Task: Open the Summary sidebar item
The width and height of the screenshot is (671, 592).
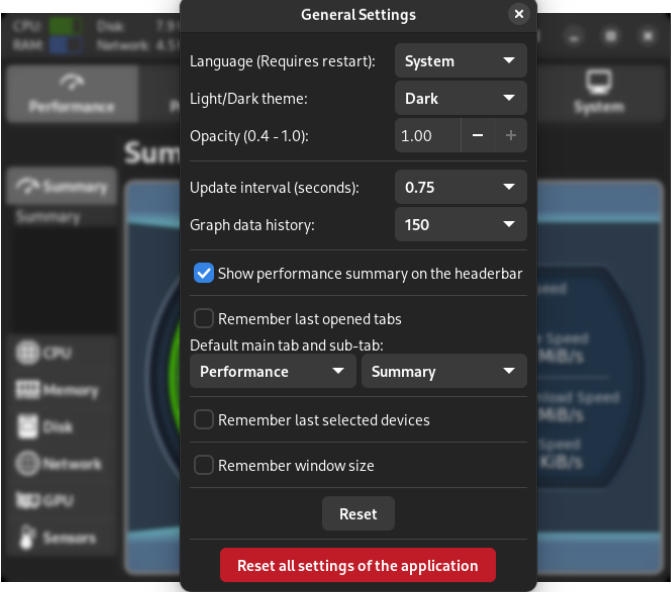Action: [62, 186]
